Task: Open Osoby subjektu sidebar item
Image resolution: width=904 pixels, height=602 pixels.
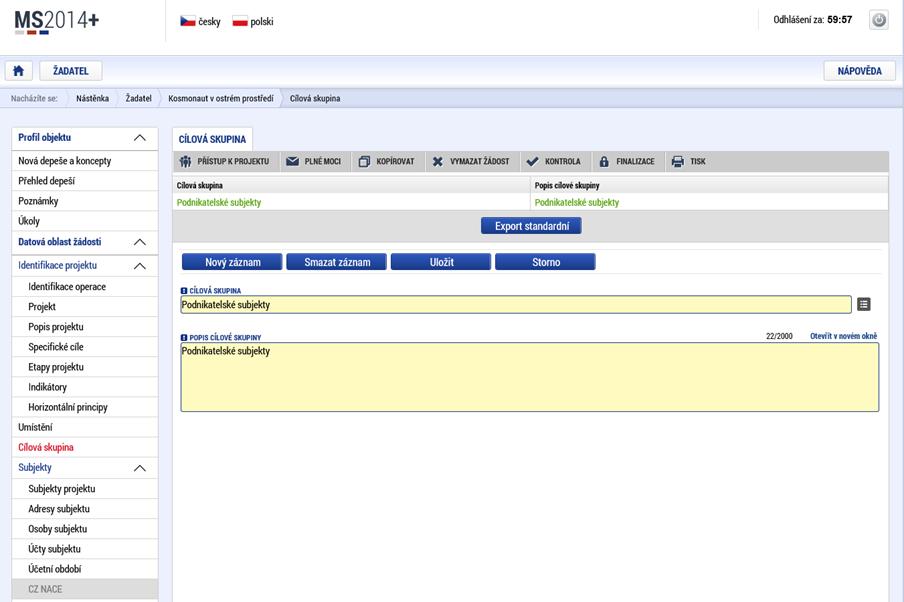Action: coord(85,529)
